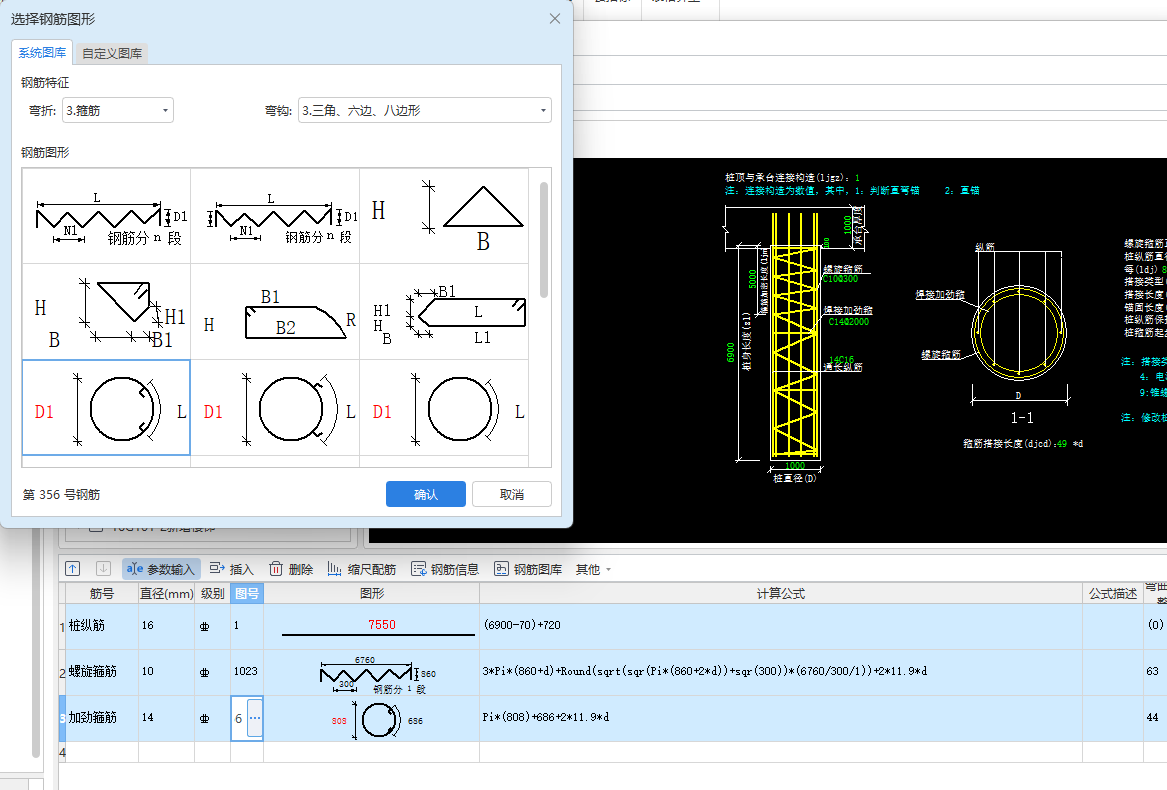
Task: Select the zigzag rebar shape with L and D1
Action: tap(106, 216)
